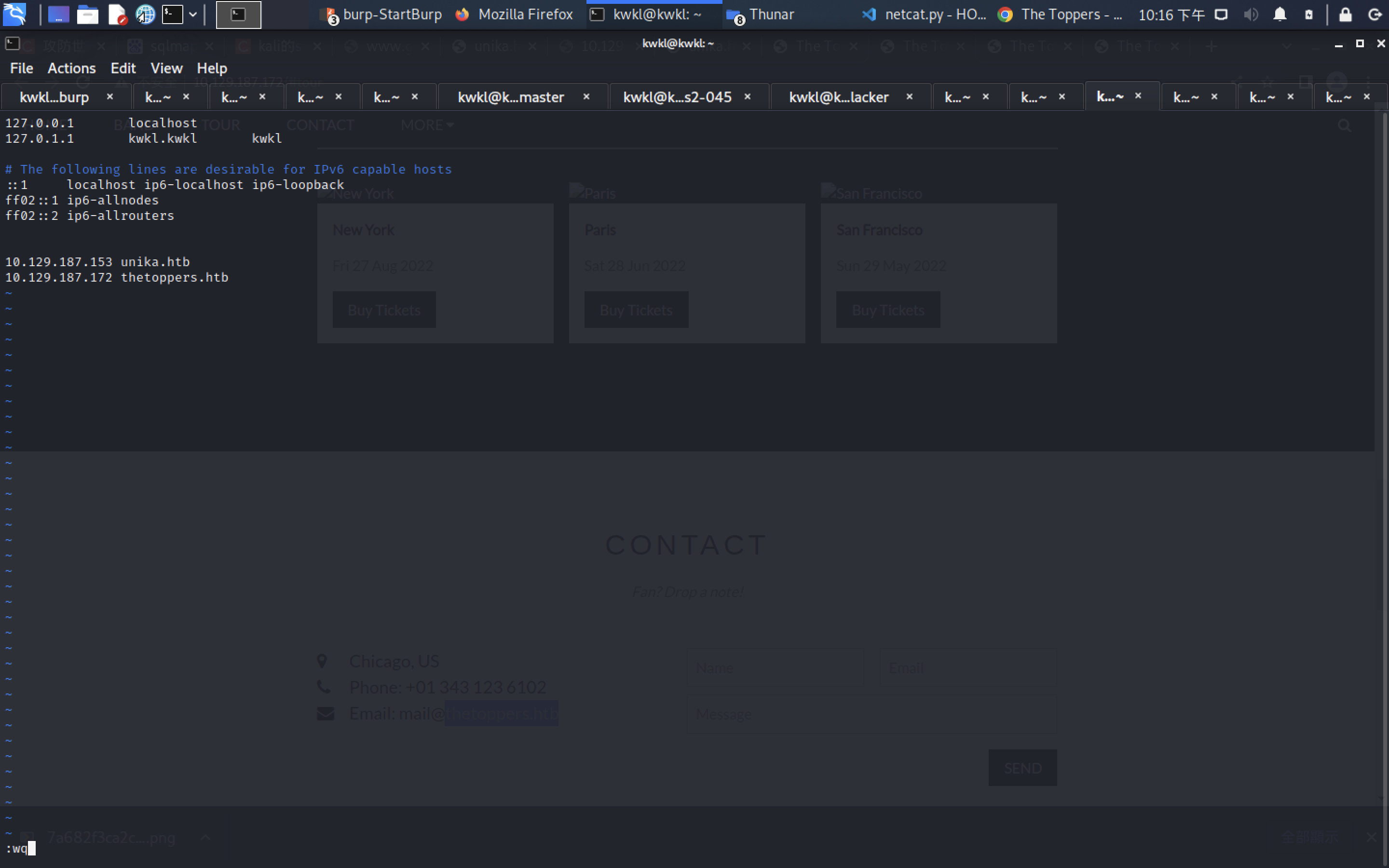1389x868 pixels.
Task: Open the Kali dragon applications menu
Action: coord(14,14)
